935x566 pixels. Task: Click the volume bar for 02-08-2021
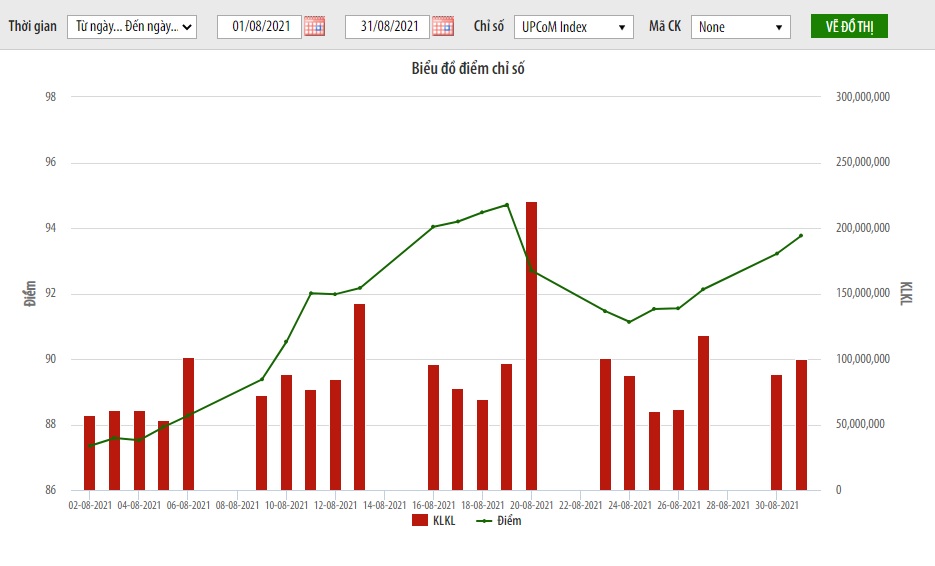point(89,453)
